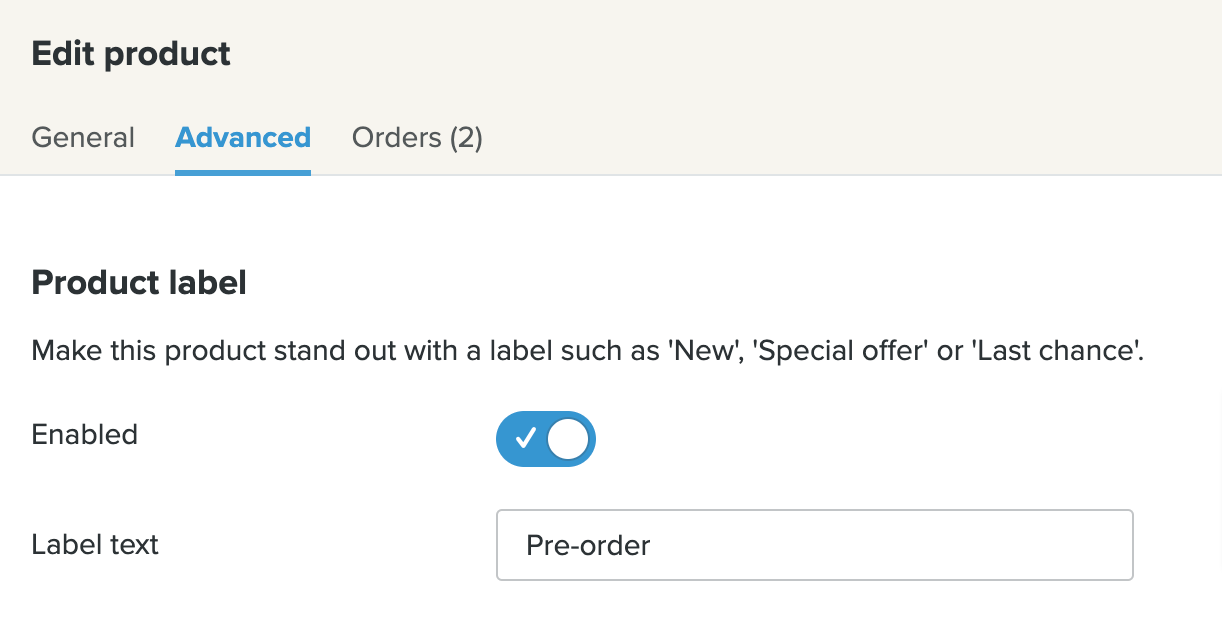Click the "(2)" count on Orders tab
1222x622 pixels.
point(466,138)
